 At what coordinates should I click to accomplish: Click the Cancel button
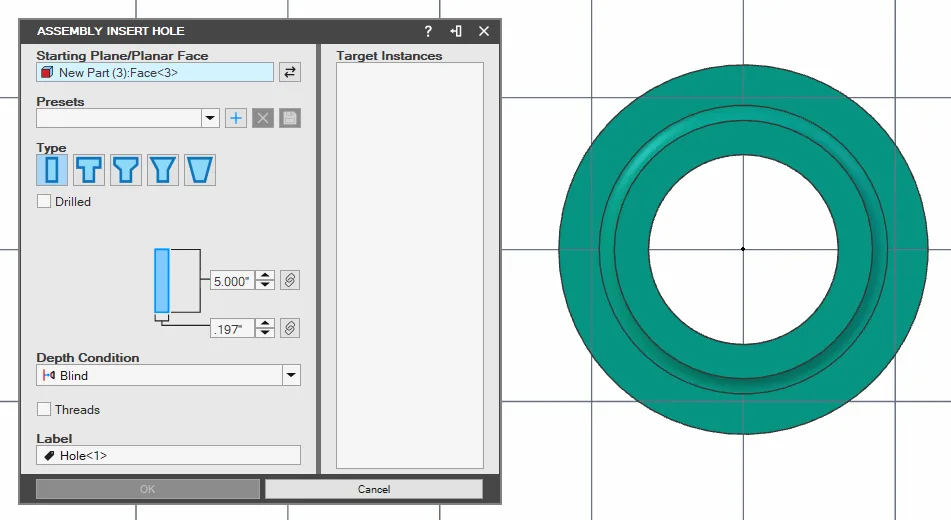pos(374,489)
